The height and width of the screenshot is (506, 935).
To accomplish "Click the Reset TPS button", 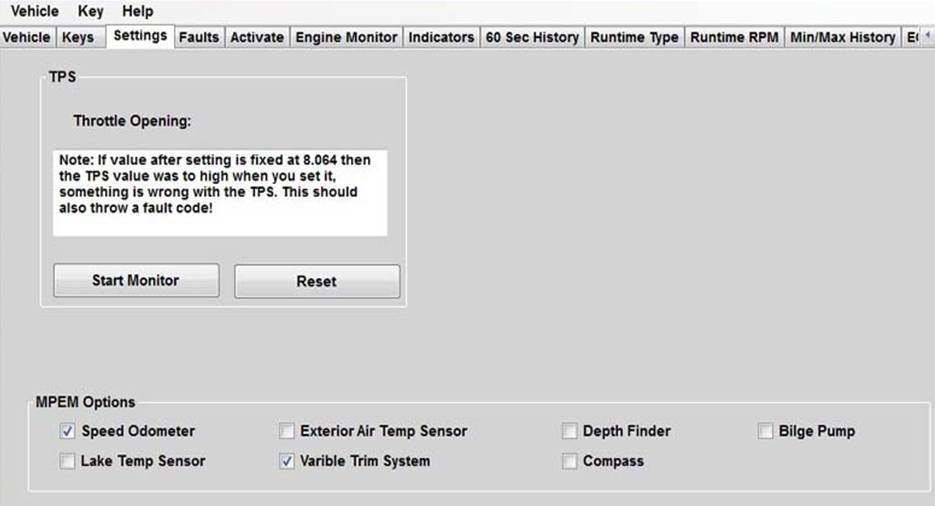I will click(317, 281).
